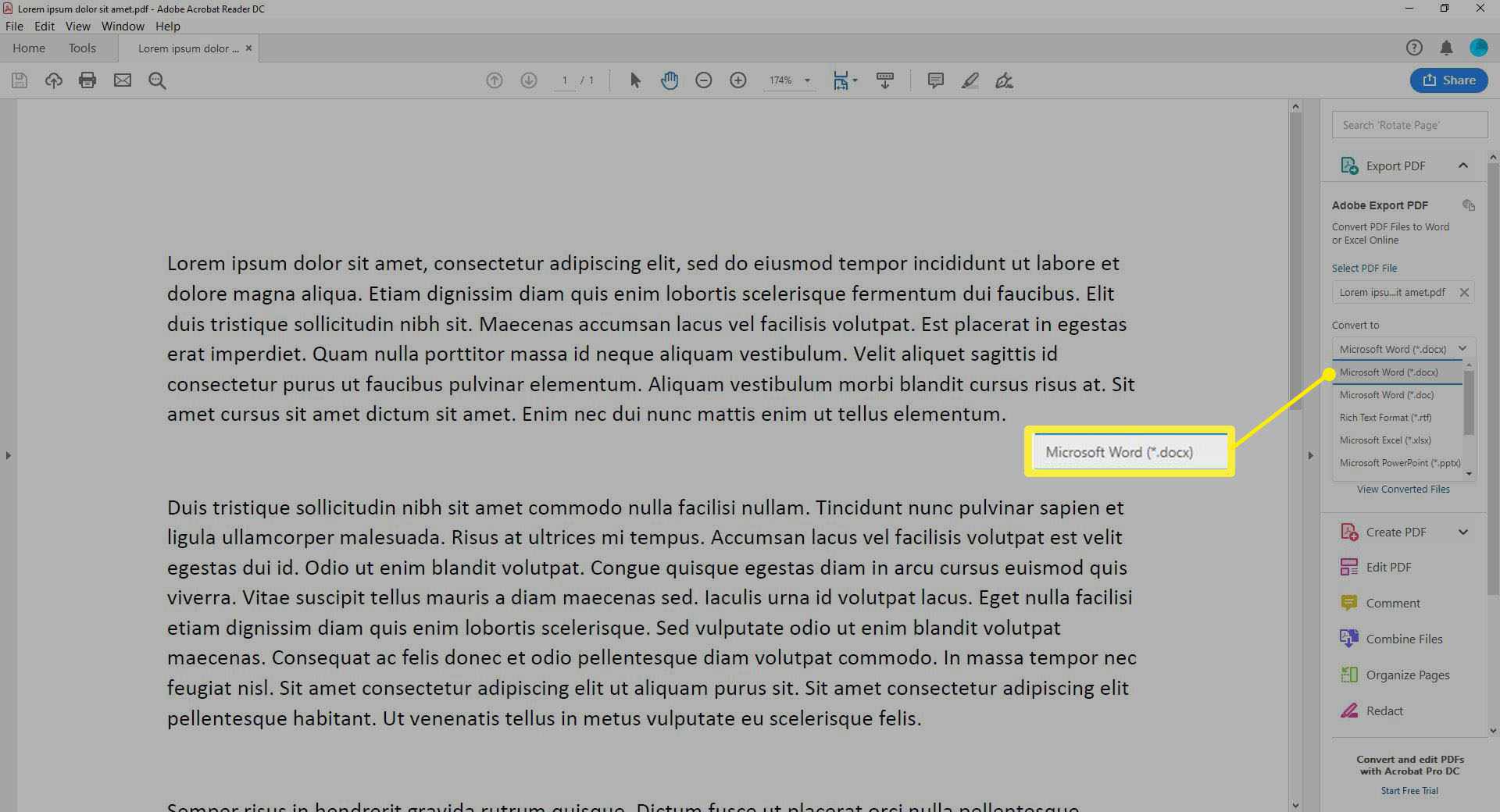The width and height of the screenshot is (1500, 812).
Task: Activate the Hand pan tool
Action: (670, 80)
